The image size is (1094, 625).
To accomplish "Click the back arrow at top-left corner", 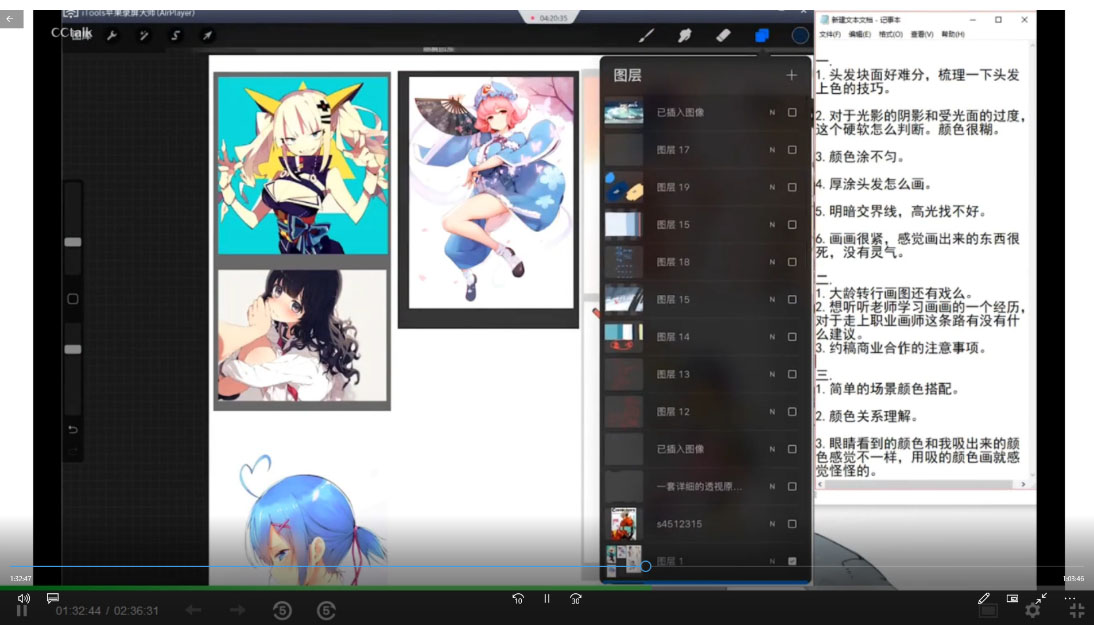I will [x=10, y=19].
